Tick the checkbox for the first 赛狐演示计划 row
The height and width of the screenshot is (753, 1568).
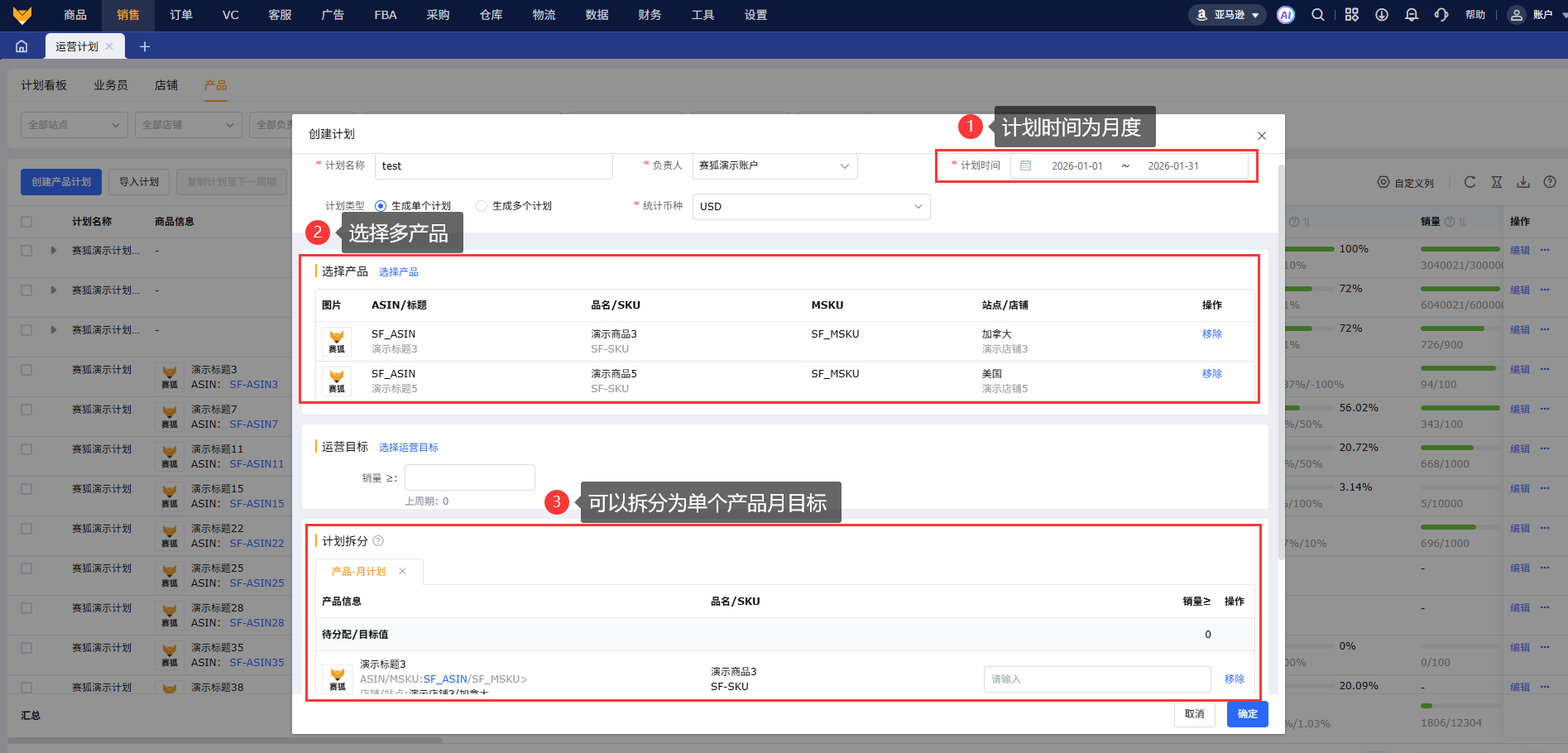26,250
